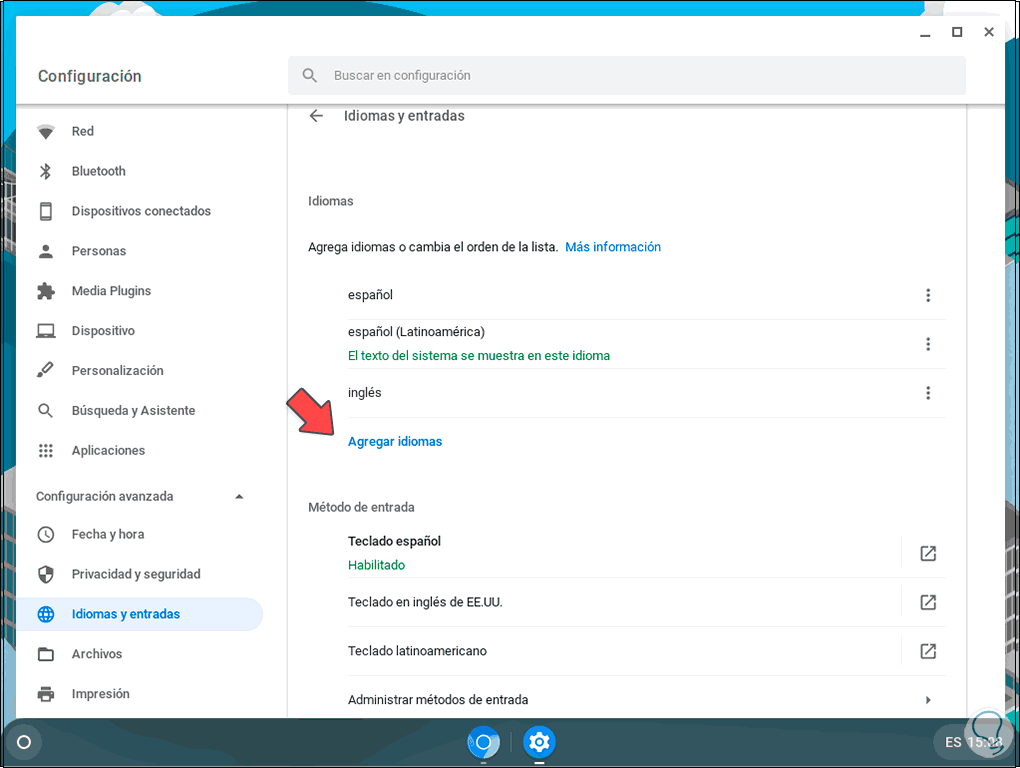Viewport: 1020px width, 768px height.
Task: Click the Privacidad y seguridad shield icon
Action: 46,574
